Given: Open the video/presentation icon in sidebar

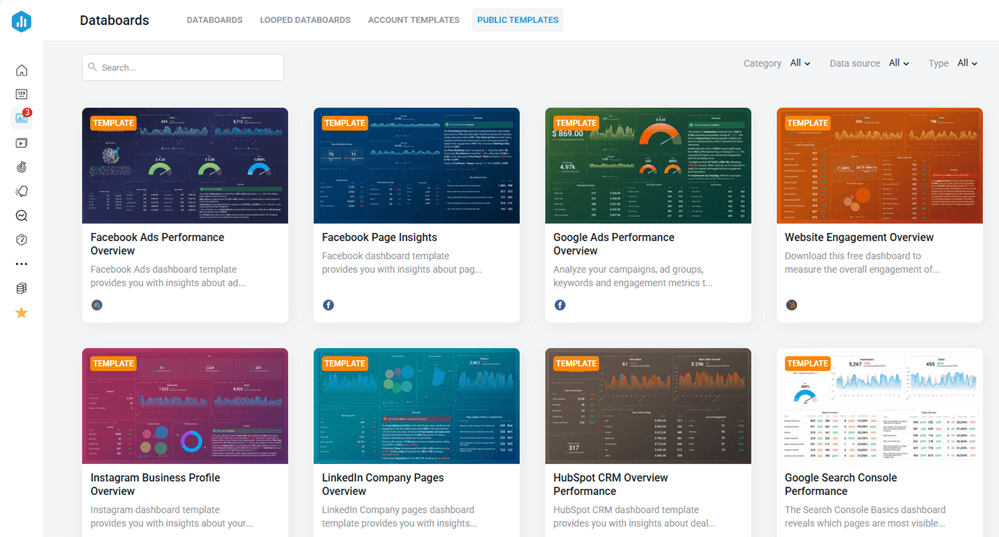Looking at the screenshot, I should 22,143.
